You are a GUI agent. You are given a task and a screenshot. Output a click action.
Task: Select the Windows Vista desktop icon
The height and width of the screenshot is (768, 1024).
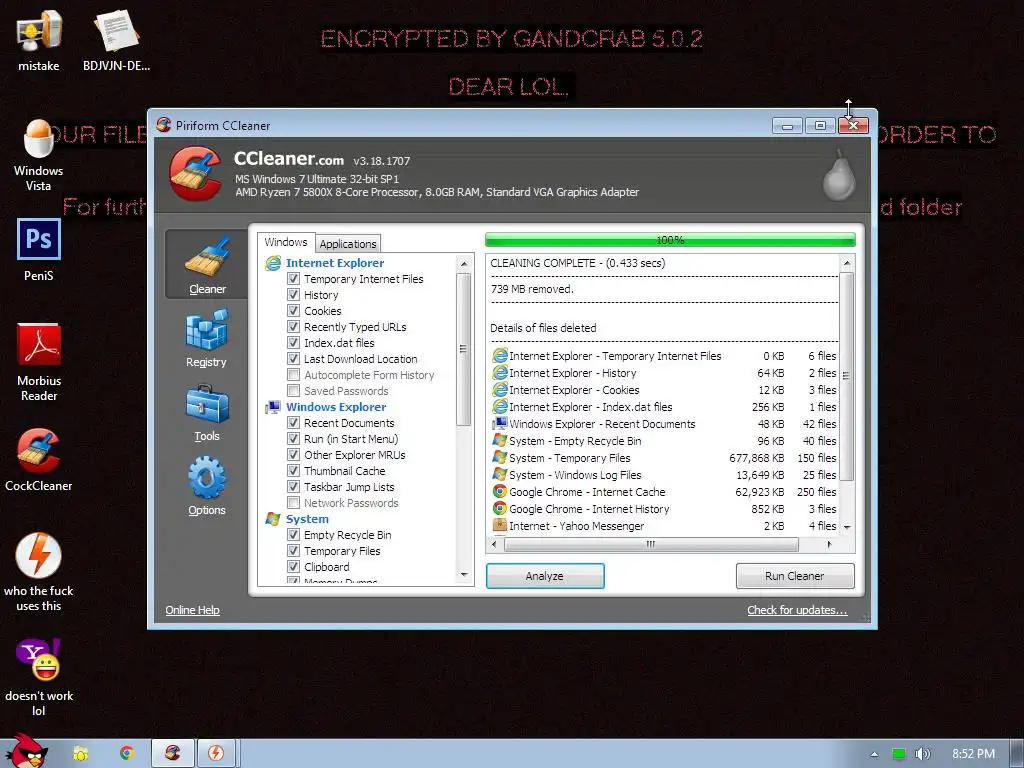(39, 155)
